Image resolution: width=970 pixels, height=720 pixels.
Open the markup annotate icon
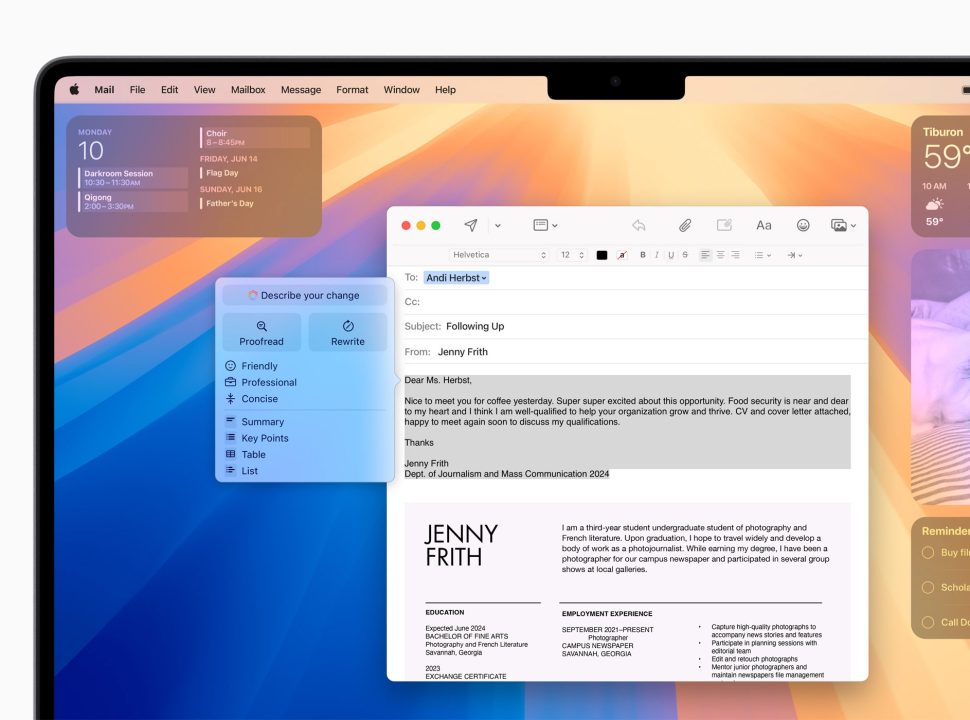point(724,225)
